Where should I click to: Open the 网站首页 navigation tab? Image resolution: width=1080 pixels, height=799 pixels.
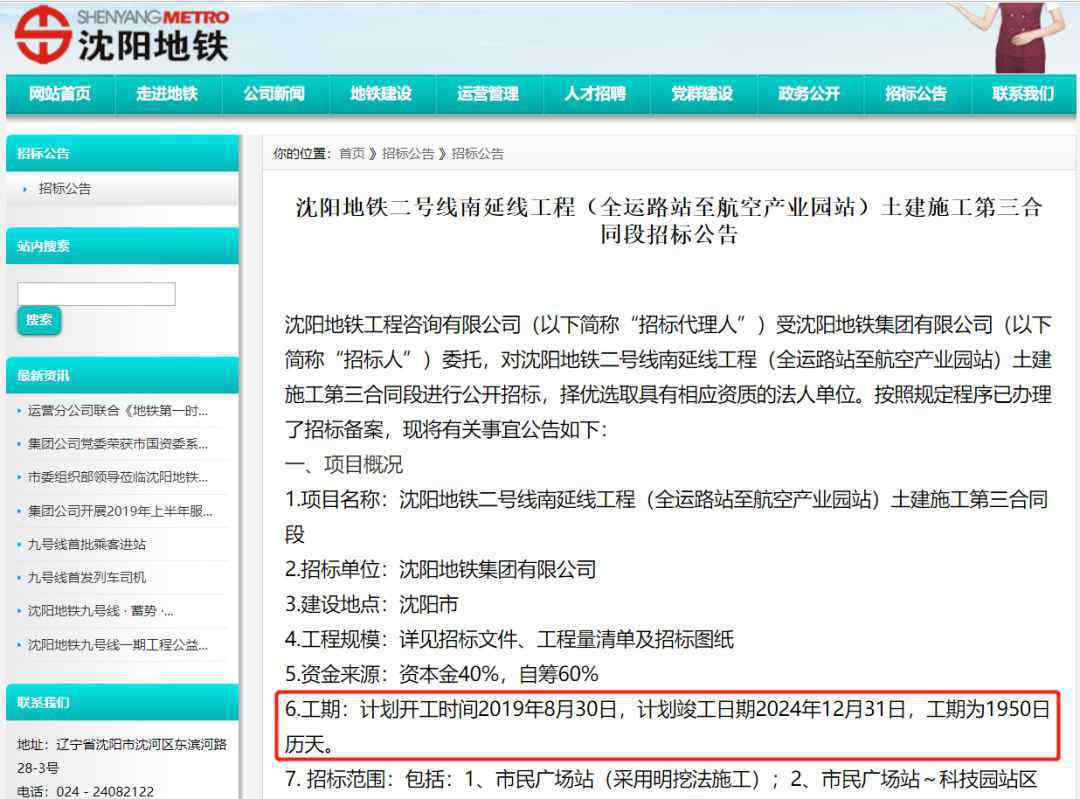60,94
